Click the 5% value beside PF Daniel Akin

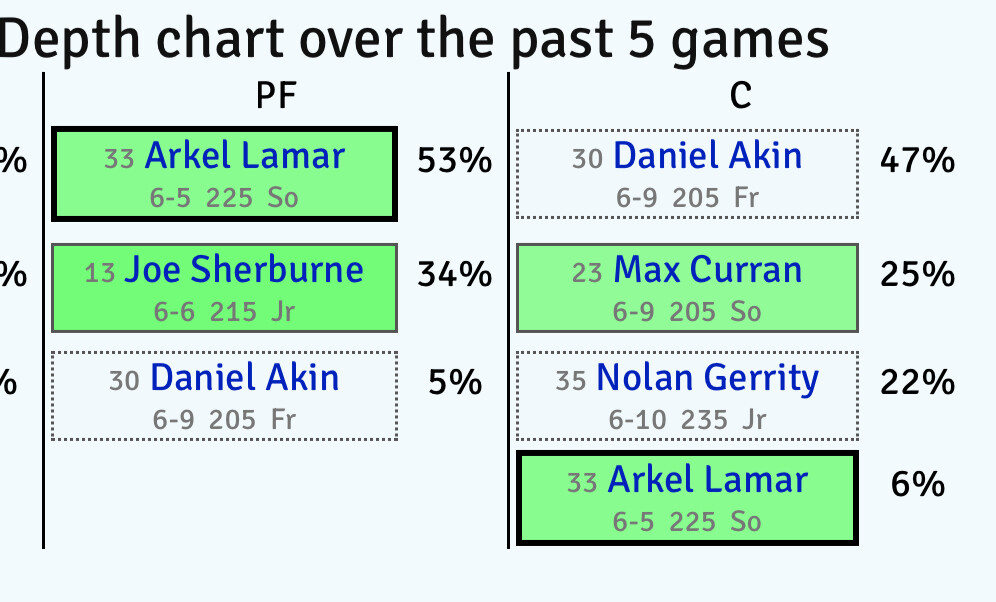click(x=455, y=382)
